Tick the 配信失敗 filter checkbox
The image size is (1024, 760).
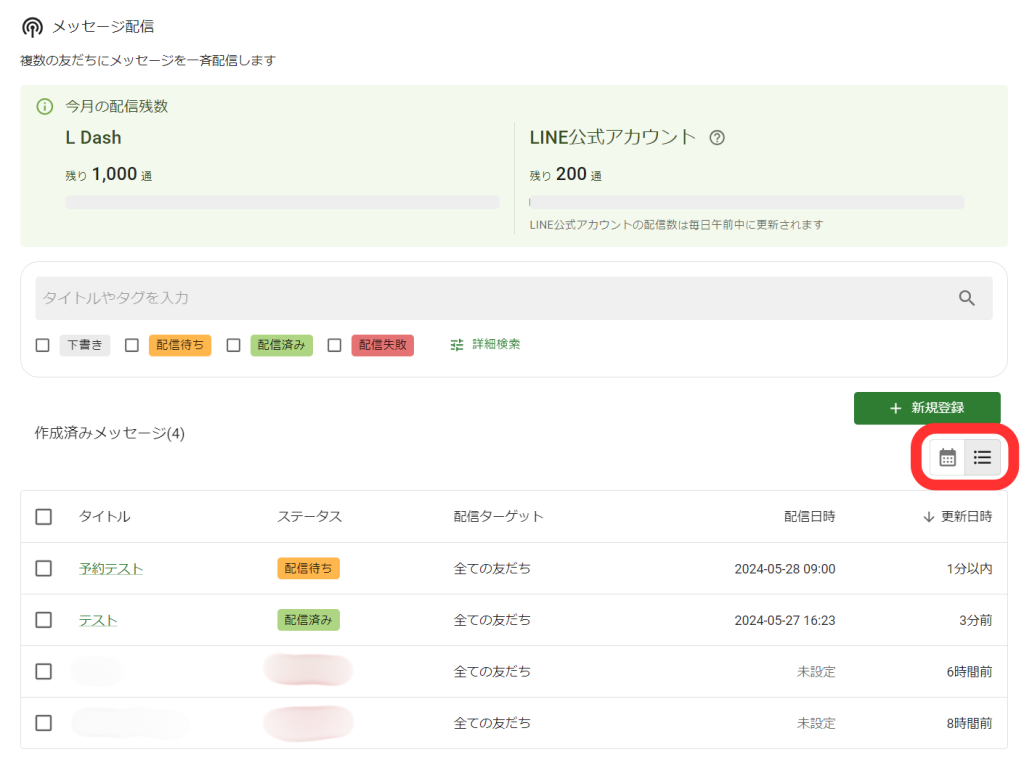(x=335, y=345)
